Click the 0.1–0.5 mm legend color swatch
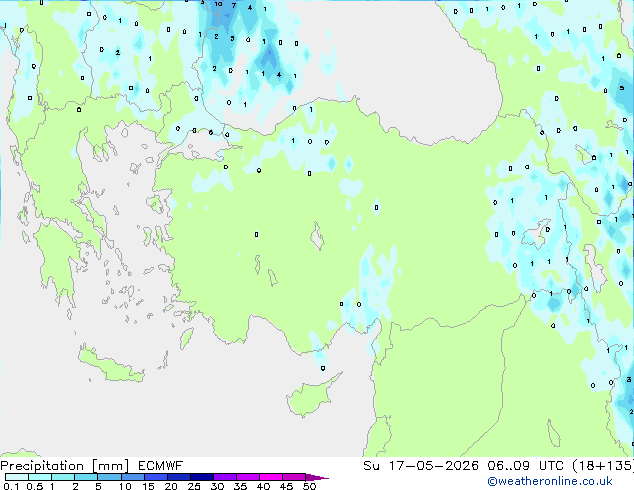The image size is (634, 490). 17,477
